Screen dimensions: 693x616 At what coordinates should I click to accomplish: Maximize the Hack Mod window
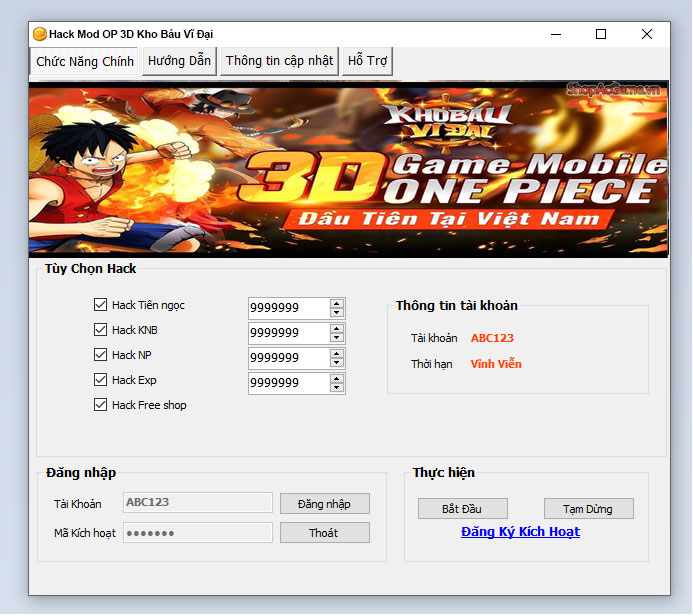tap(601, 34)
